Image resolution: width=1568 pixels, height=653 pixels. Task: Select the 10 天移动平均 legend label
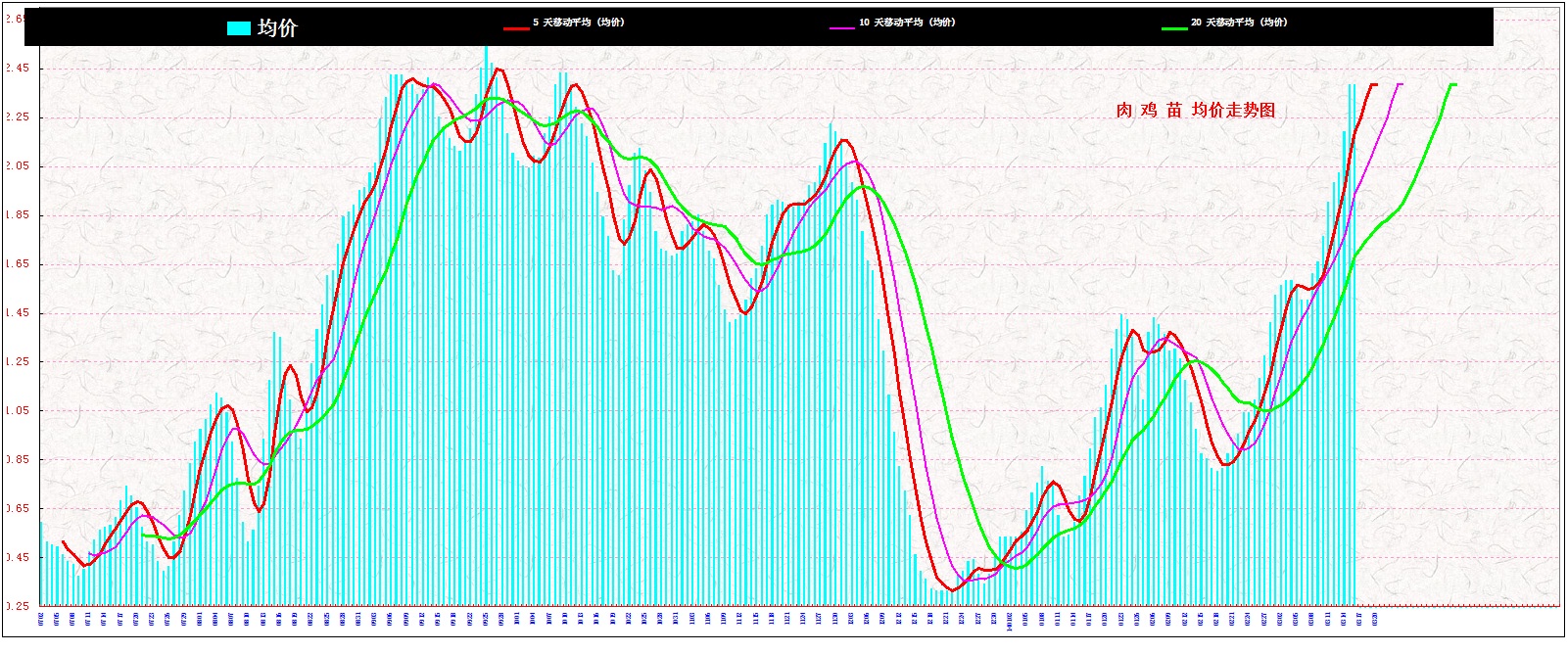pyautogui.click(x=907, y=22)
